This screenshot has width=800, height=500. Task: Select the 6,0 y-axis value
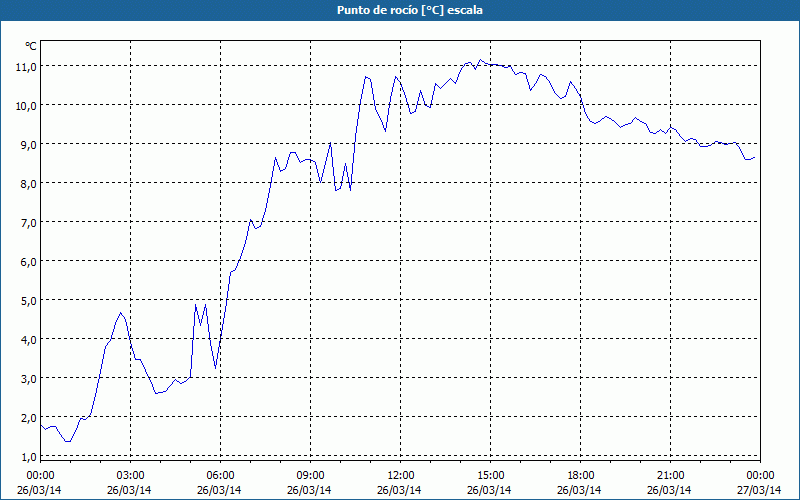pyautogui.click(x=28, y=262)
